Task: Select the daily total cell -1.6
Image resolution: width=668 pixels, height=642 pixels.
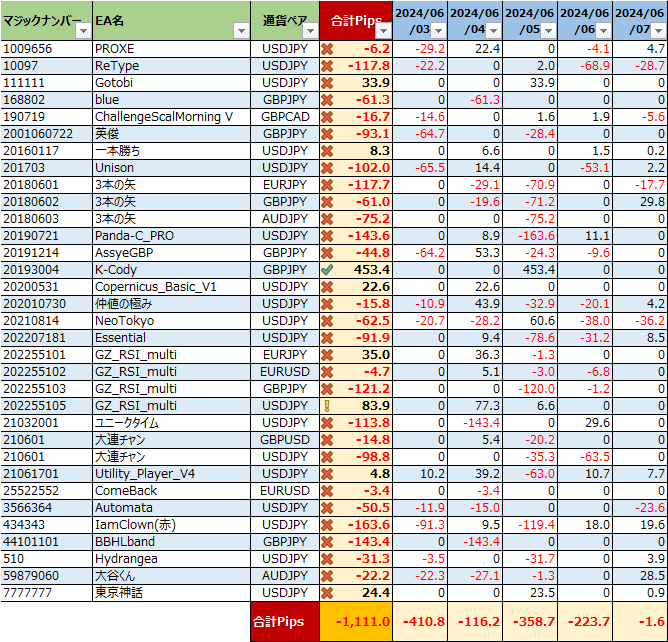Action: click(640, 622)
